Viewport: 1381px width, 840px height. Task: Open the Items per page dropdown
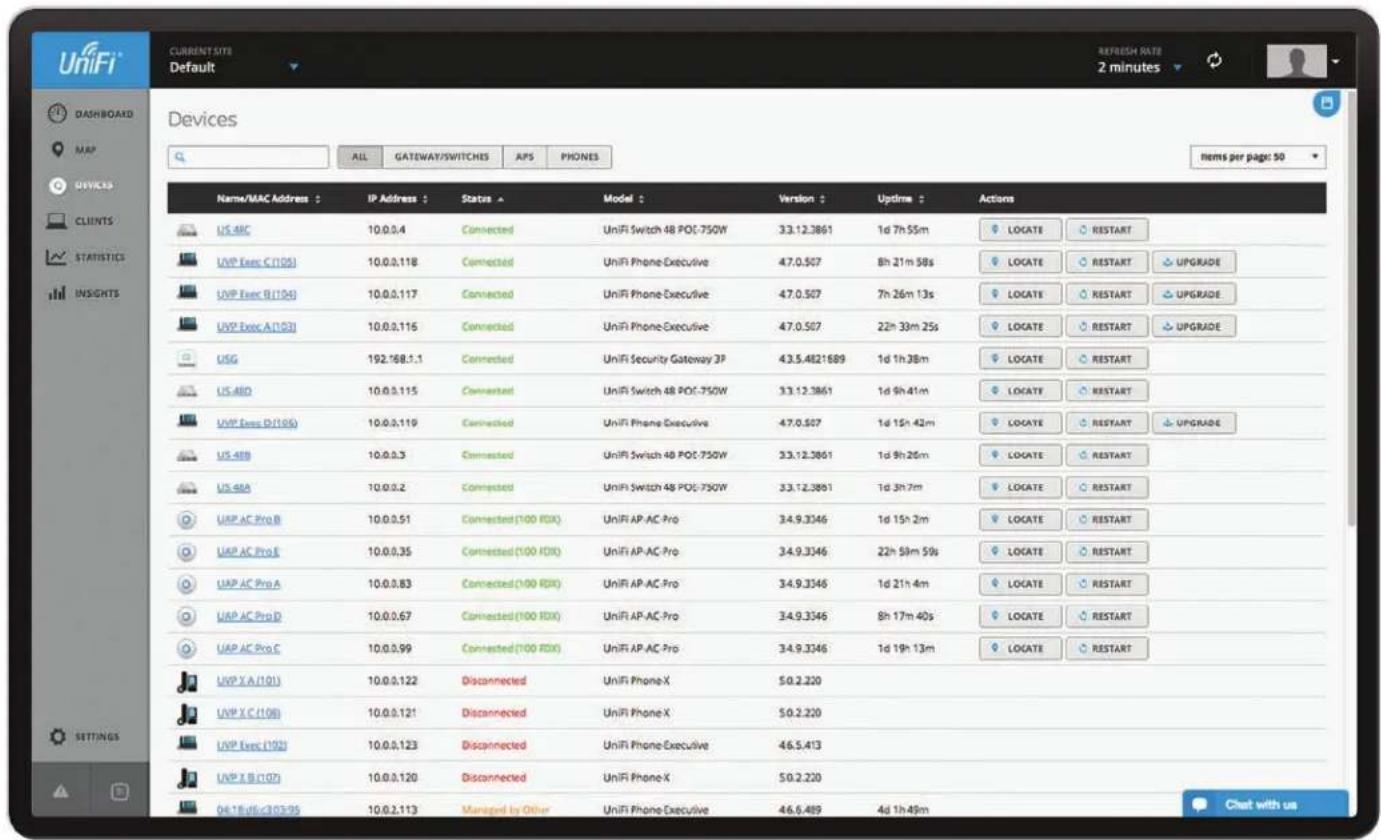1258,157
